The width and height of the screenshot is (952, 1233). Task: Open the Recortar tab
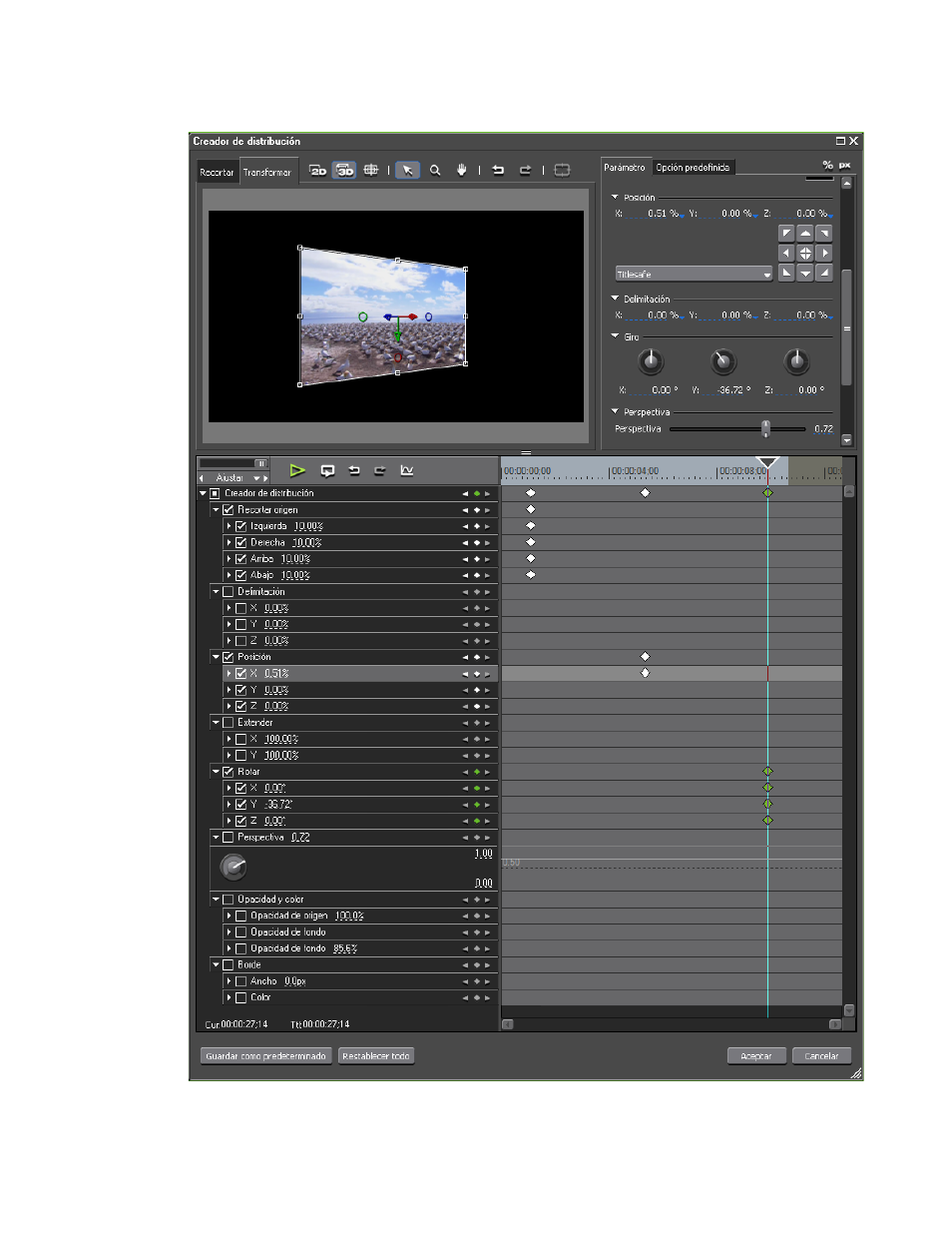tap(217, 172)
